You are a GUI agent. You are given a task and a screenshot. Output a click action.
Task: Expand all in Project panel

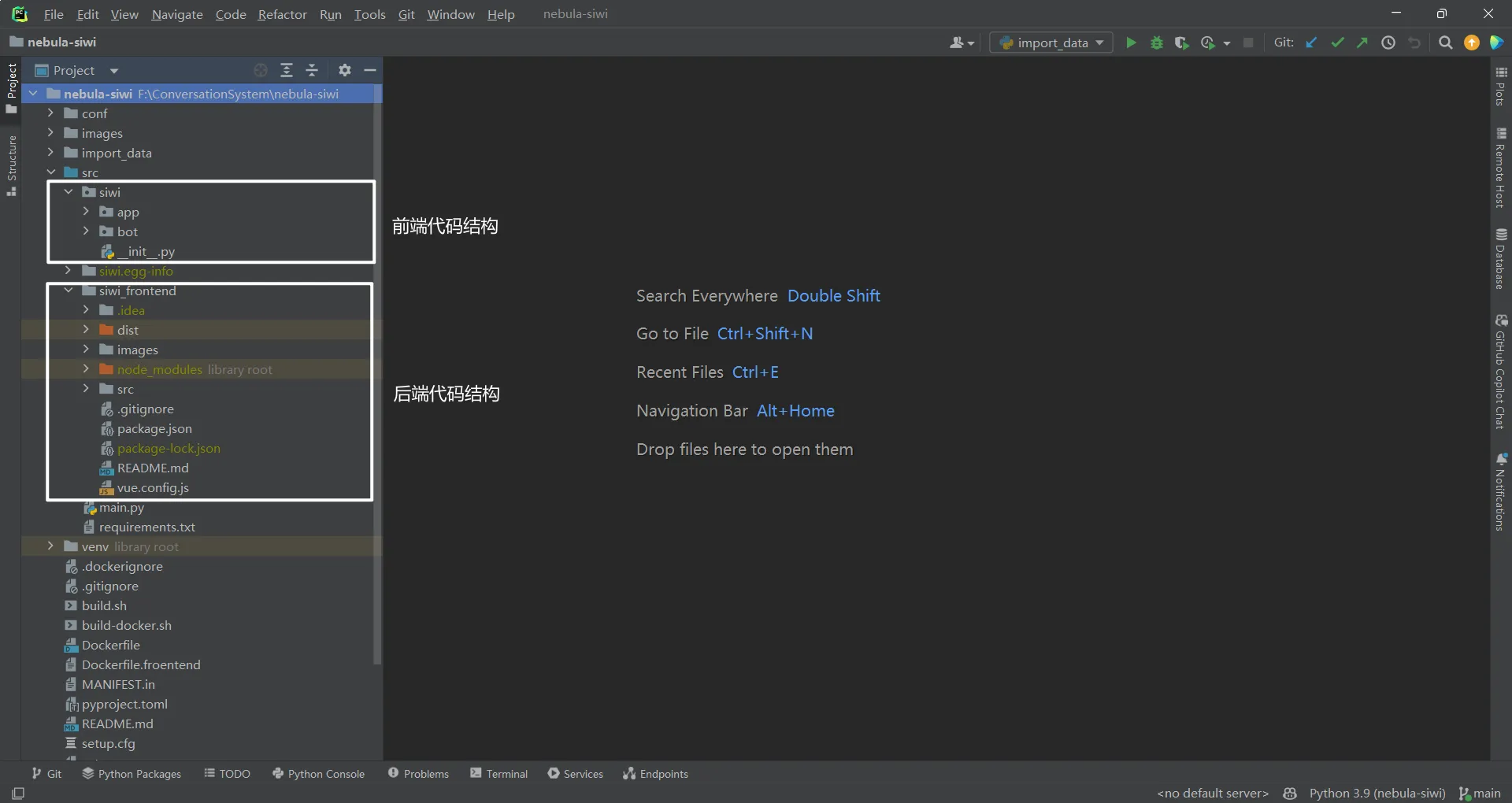287,70
